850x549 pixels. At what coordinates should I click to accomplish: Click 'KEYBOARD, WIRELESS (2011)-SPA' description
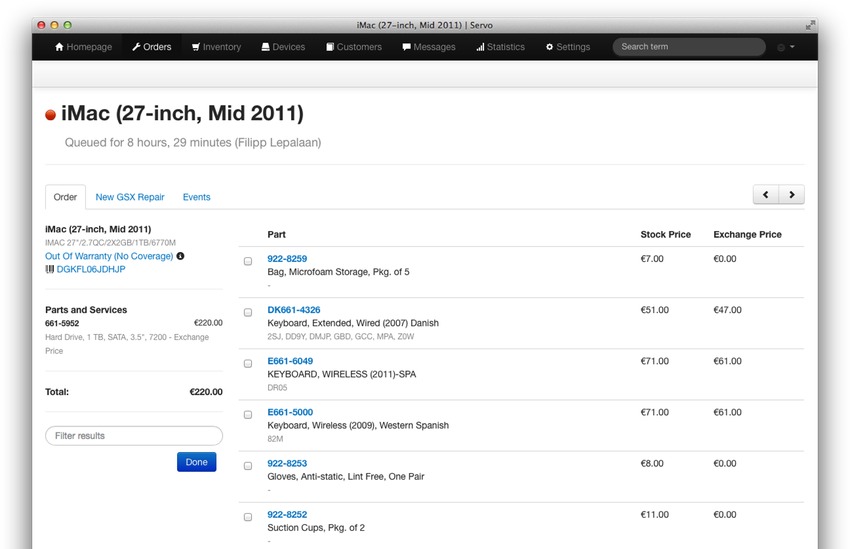click(x=342, y=374)
